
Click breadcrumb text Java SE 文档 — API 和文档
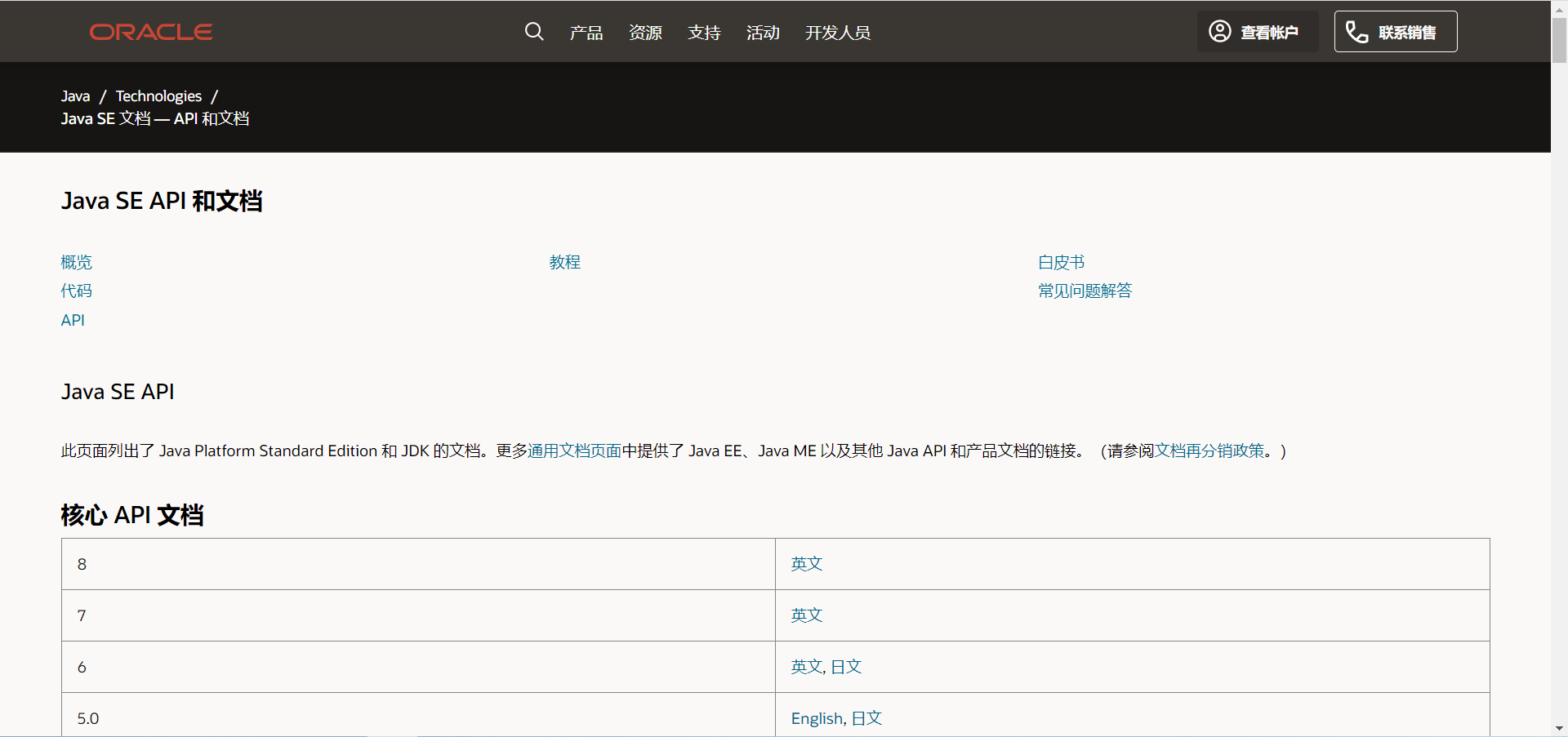(x=155, y=118)
